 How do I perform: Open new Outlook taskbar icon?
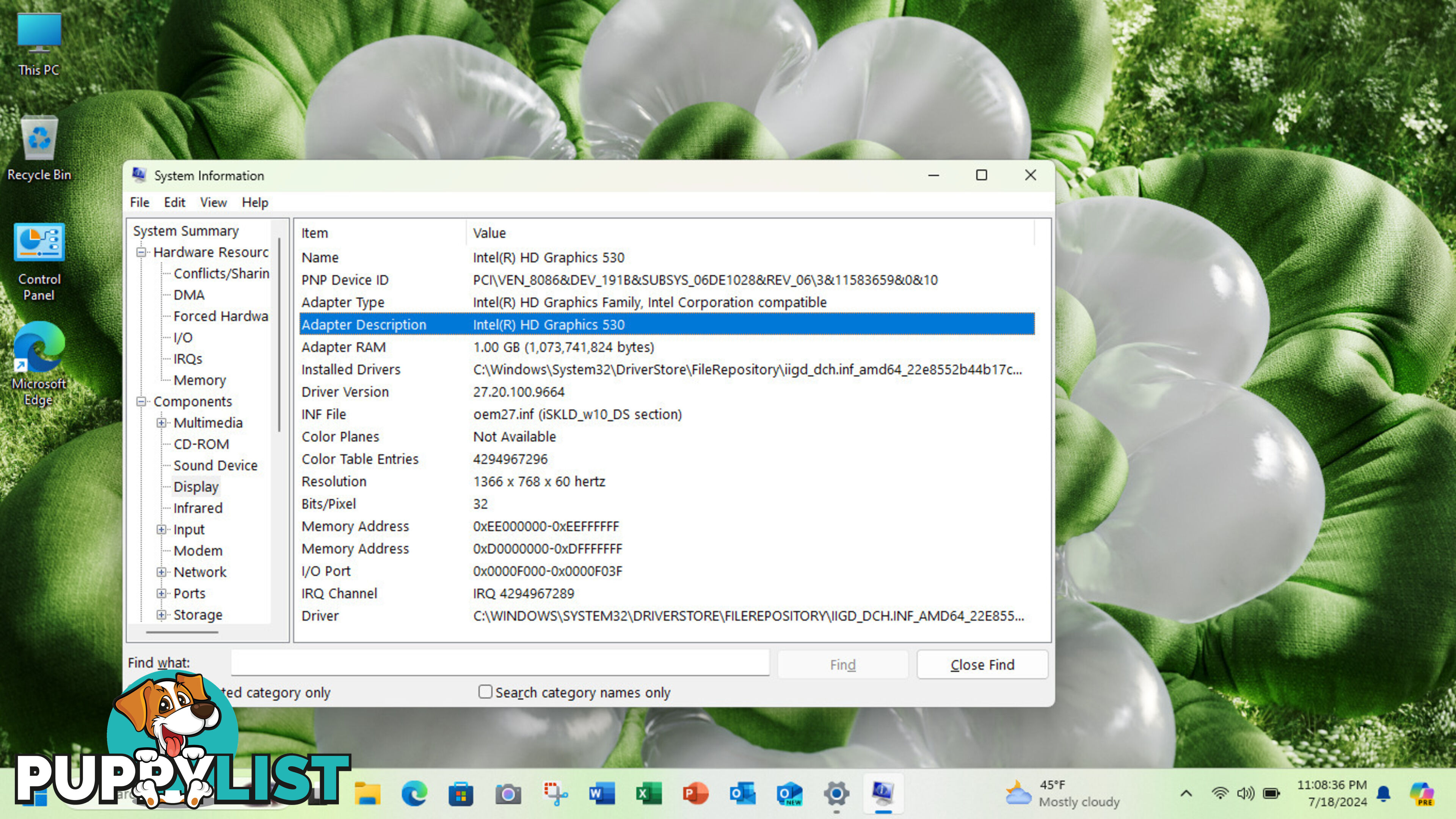[789, 794]
